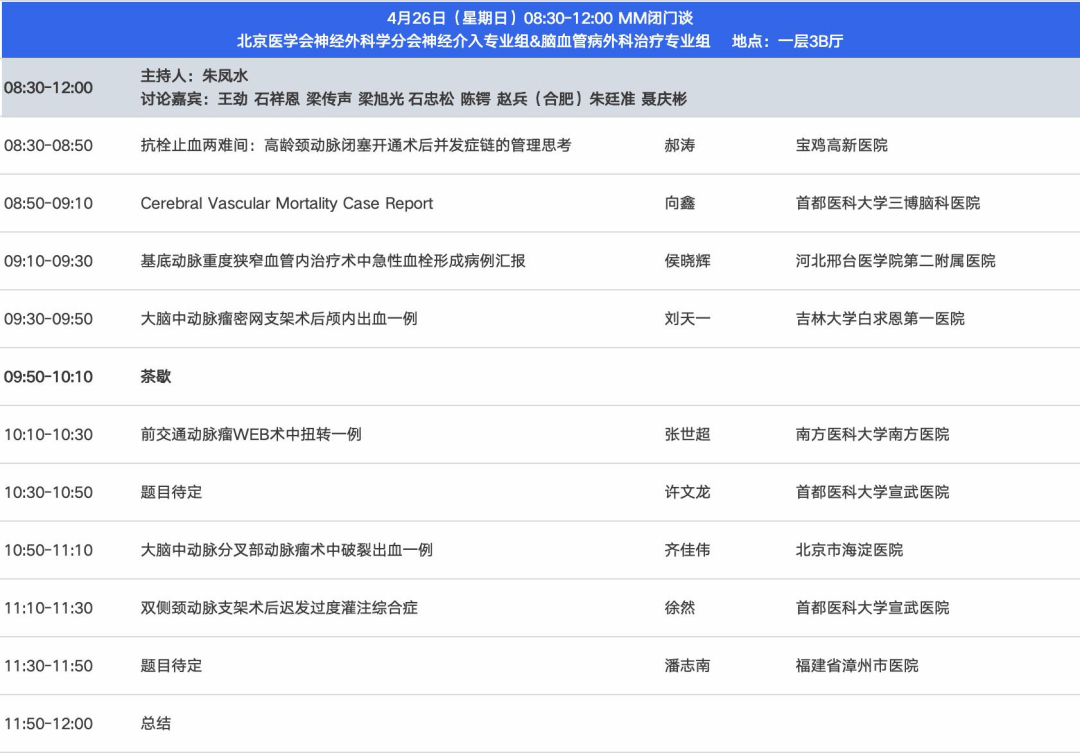This screenshot has width=1080, height=753.
Task: Click the Cerebral Vascular Mortality Case Report title
Action: pyautogui.click(x=286, y=203)
